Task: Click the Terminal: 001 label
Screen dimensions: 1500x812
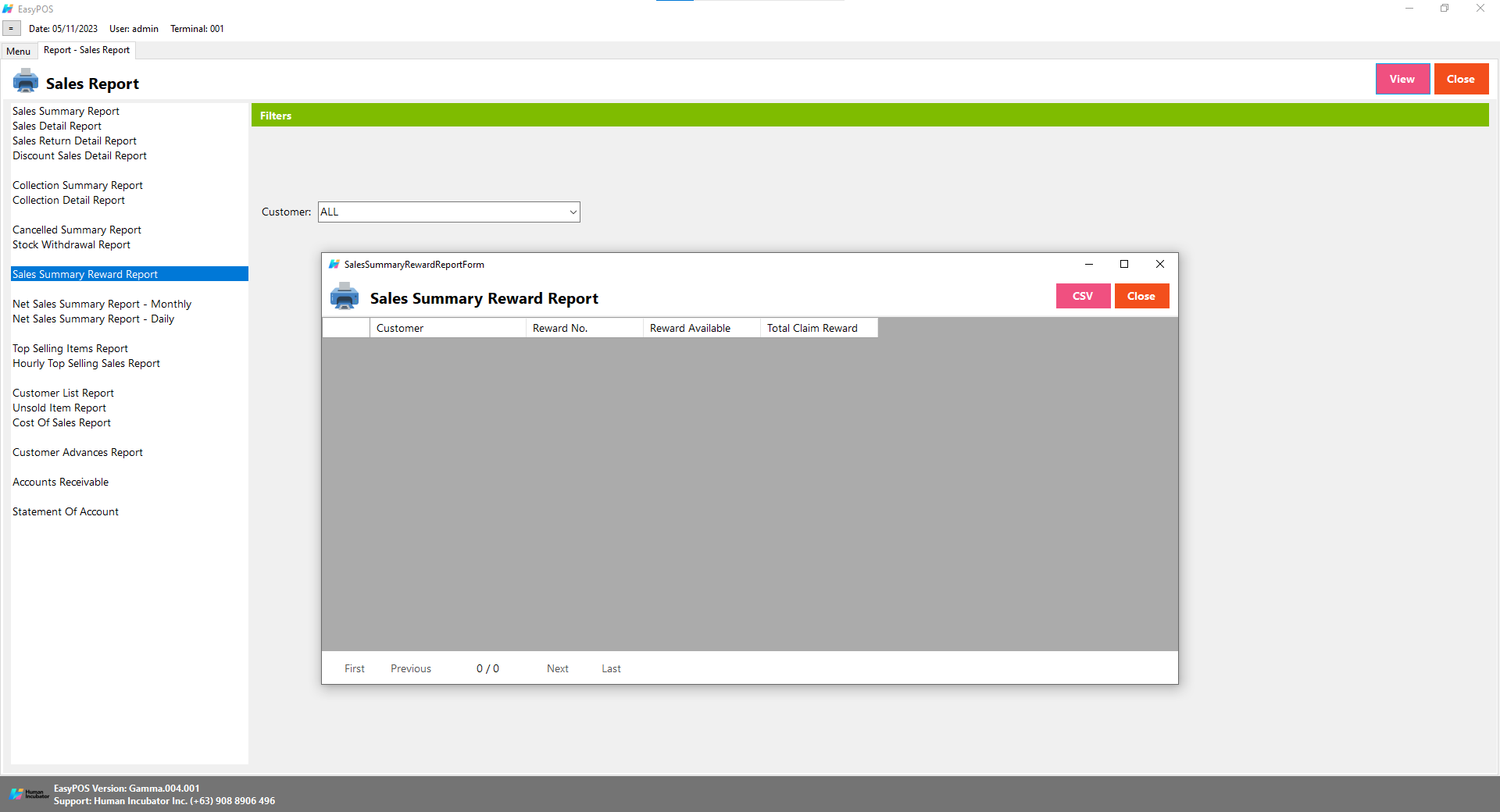Action: (197, 29)
